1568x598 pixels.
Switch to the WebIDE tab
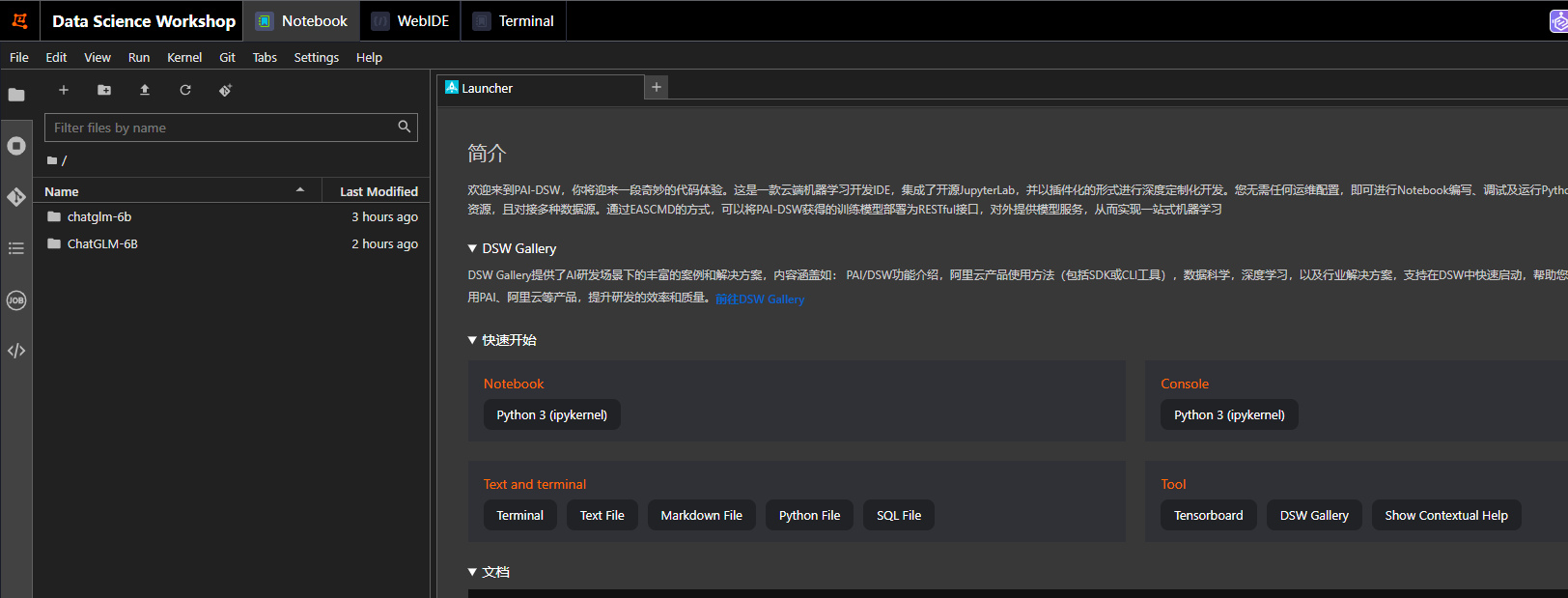(x=410, y=21)
